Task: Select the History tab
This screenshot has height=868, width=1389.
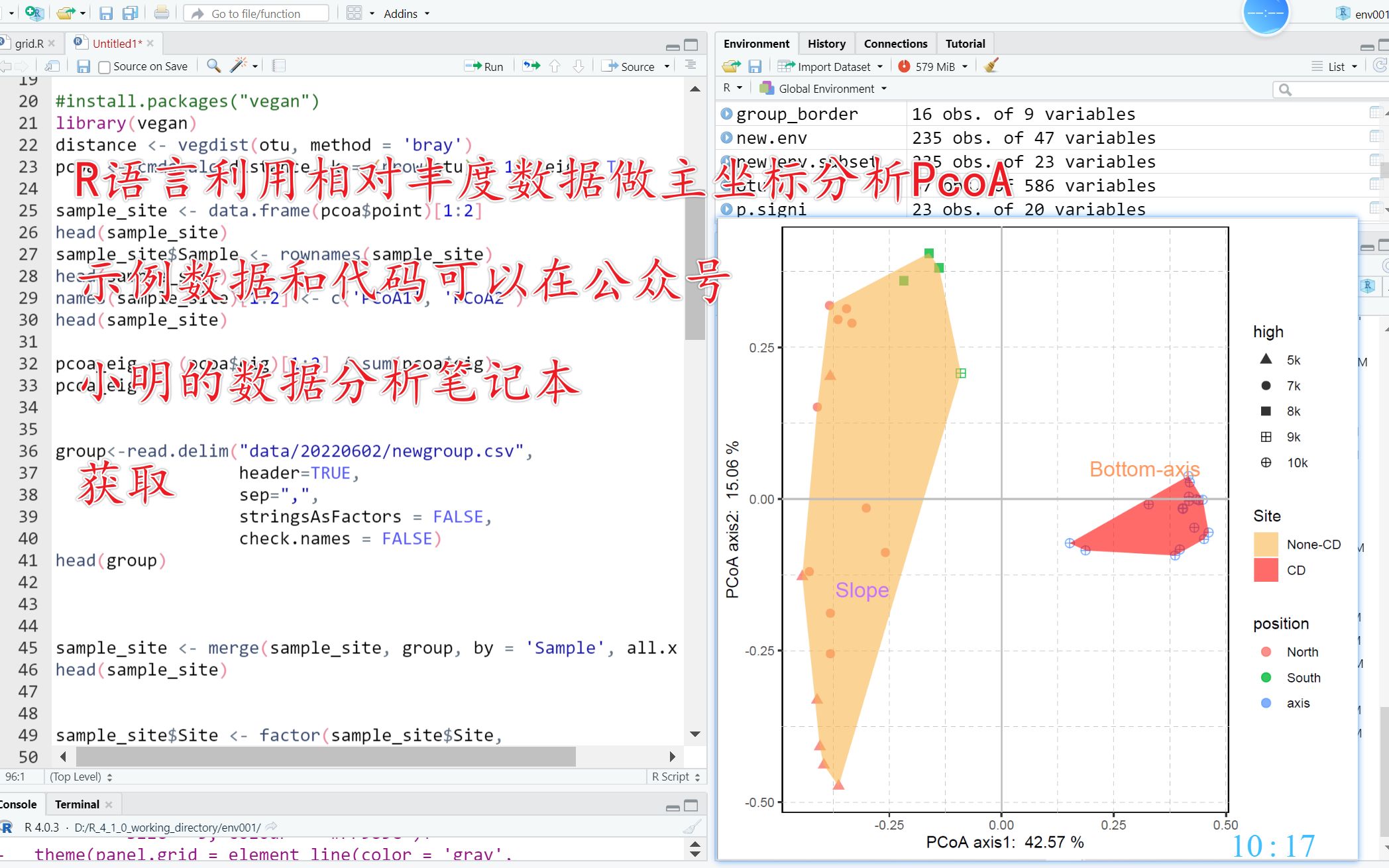Action: [x=825, y=43]
